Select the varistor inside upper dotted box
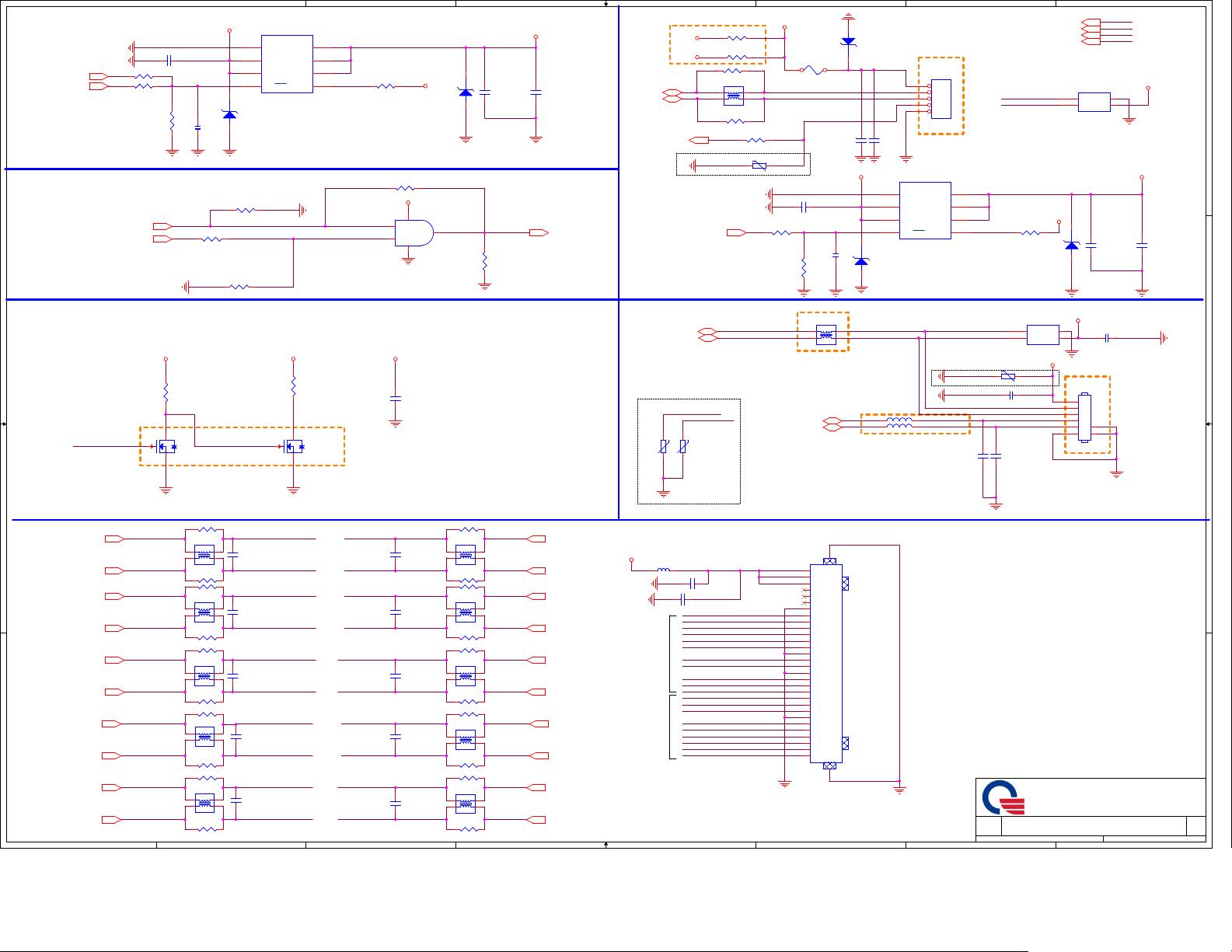1232x952 pixels. click(759, 166)
